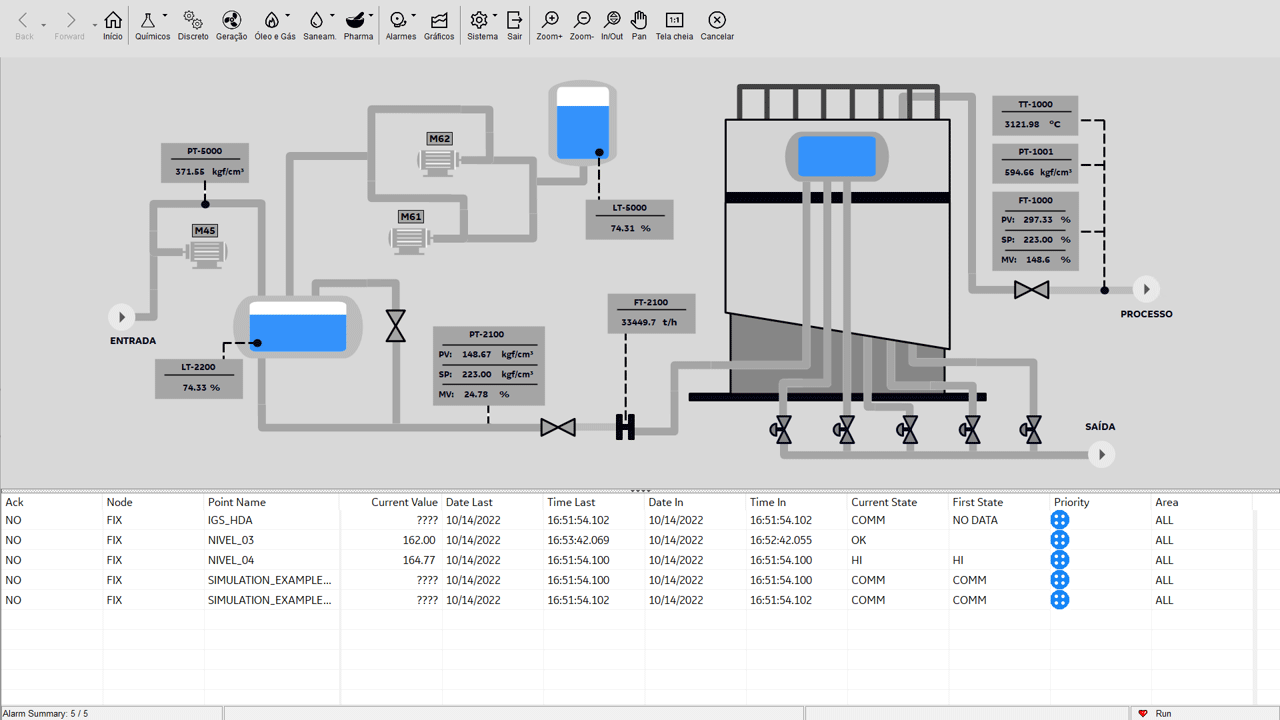
Task: Select the Pan hand tool
Action: pyautogui.click(x=639, y=20)
